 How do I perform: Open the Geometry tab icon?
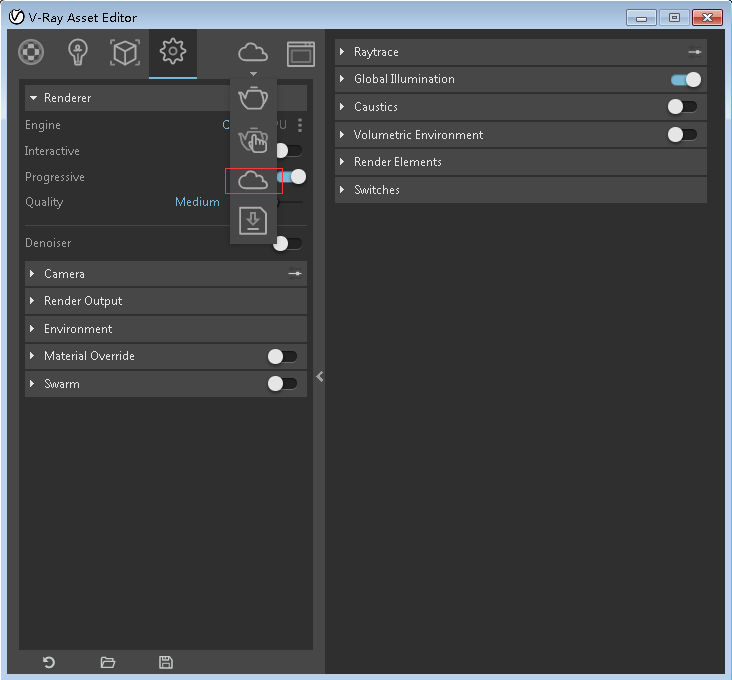coord(125,52)
